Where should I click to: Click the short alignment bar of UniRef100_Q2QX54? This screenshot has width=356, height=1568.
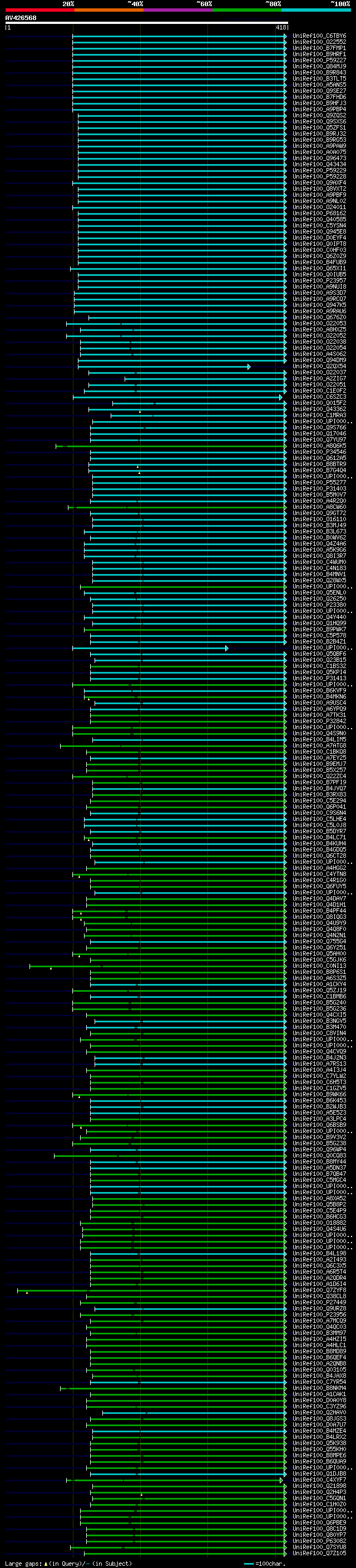tap(164, 367)
